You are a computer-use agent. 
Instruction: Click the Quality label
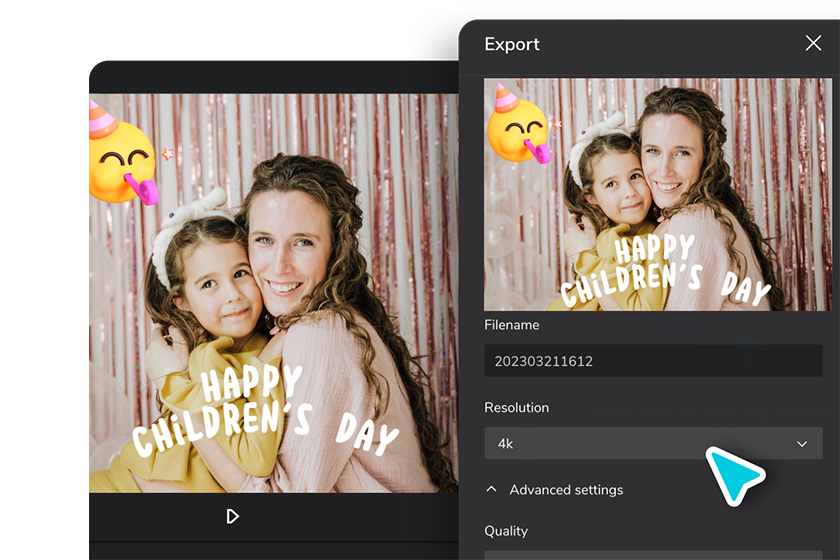(x=506, y=531)
